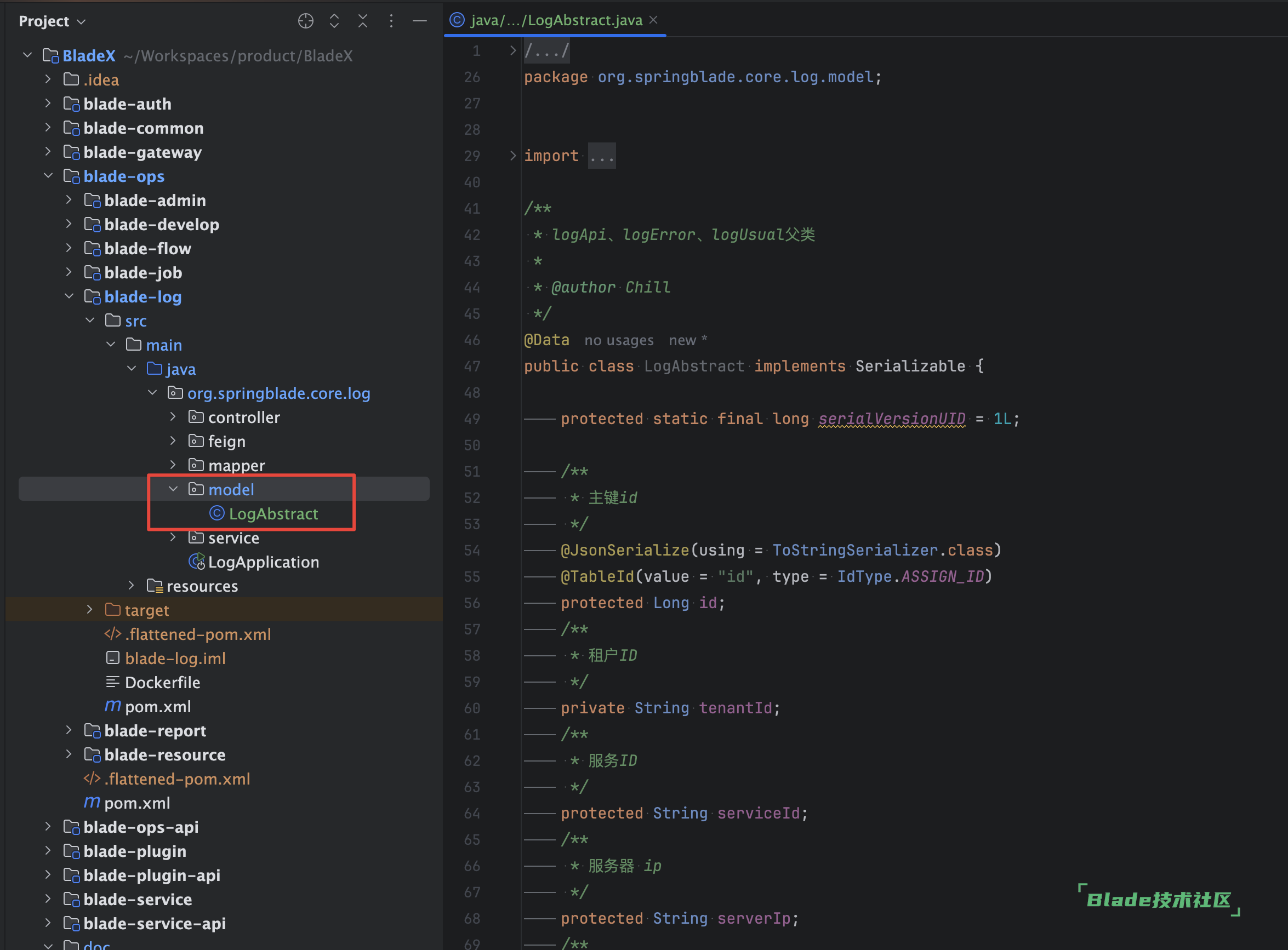Expand the service package
The image size is (1288, 950).
(173, 537)
